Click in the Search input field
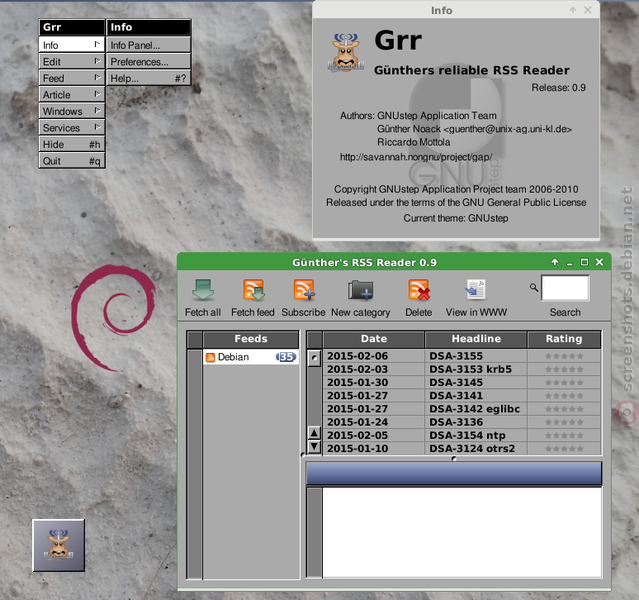The height and width of the screenshot is (600, 639). (x=565, y=288)
